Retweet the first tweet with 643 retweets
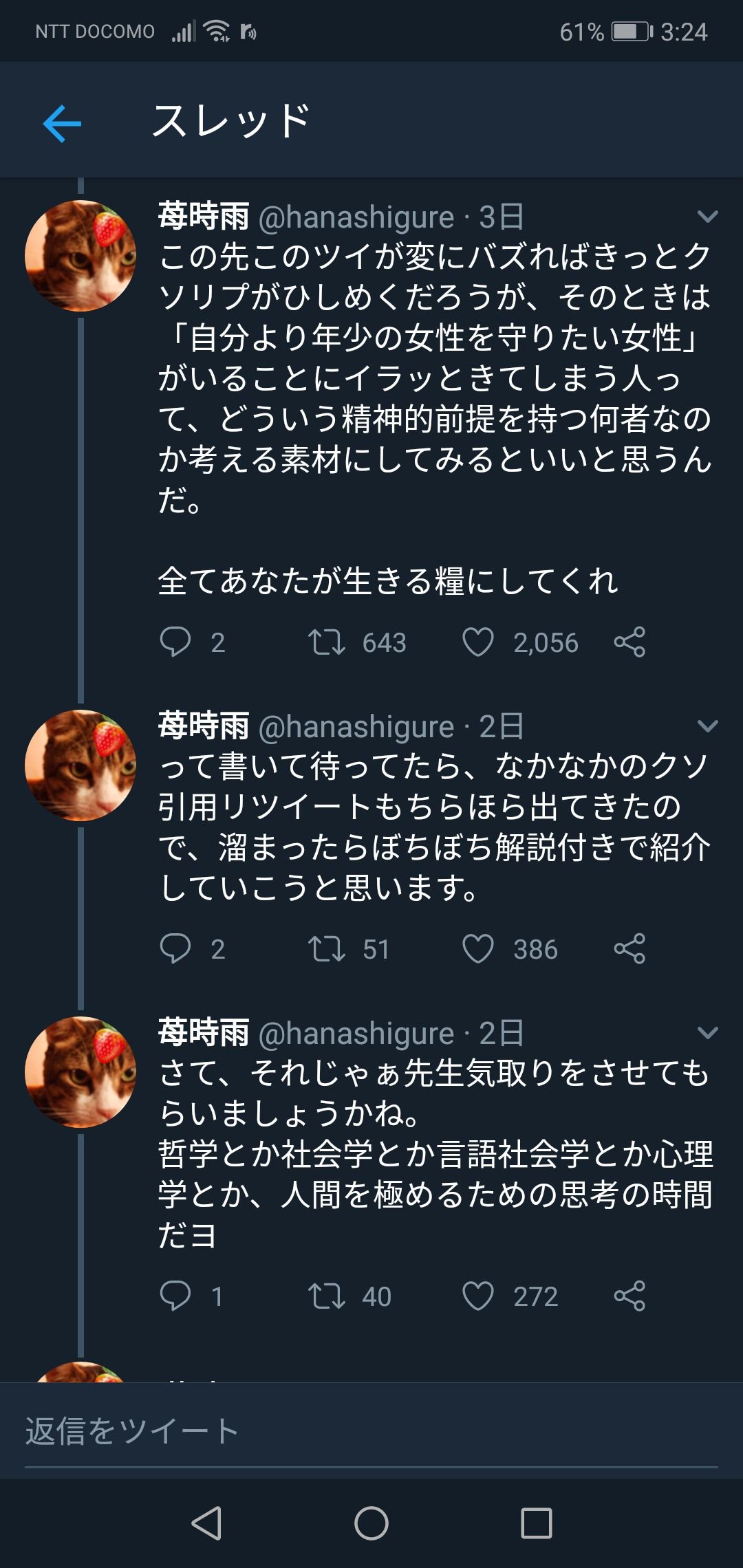Screen dimensions: 743x1568 (327, 642)
